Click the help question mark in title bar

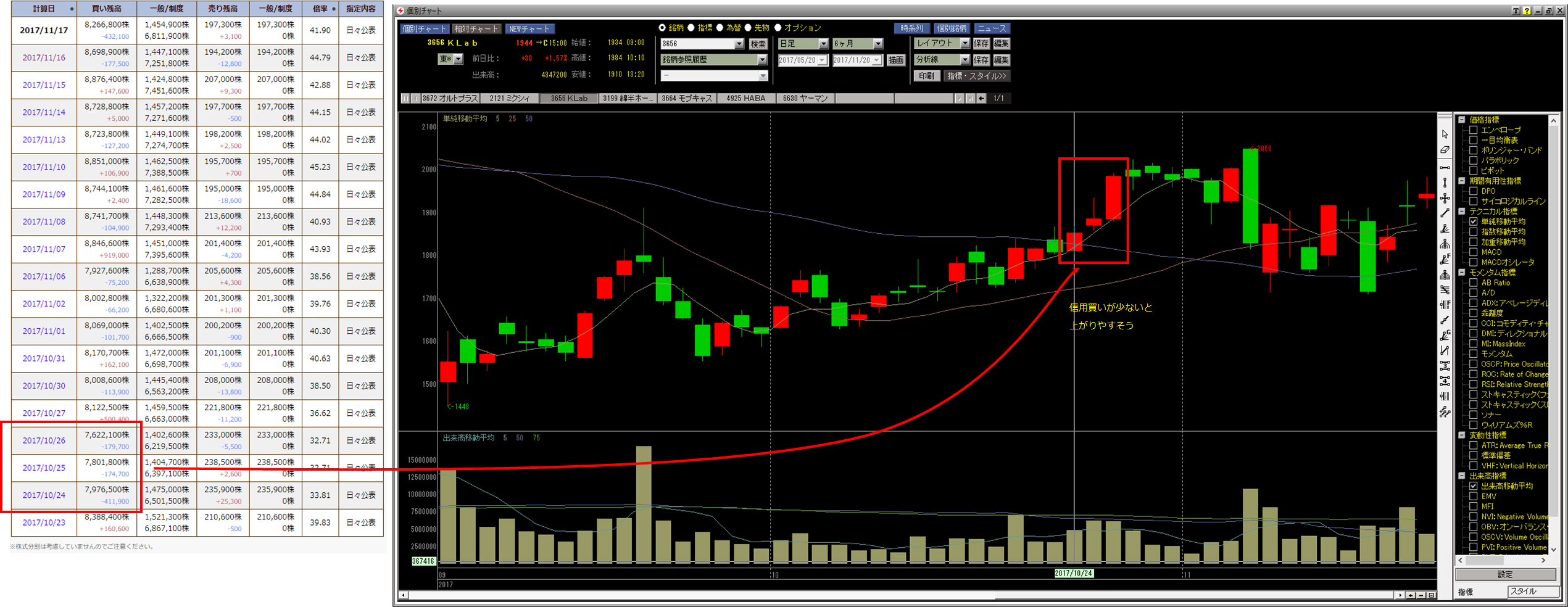pyautogui.click(x=1527, y=10)
